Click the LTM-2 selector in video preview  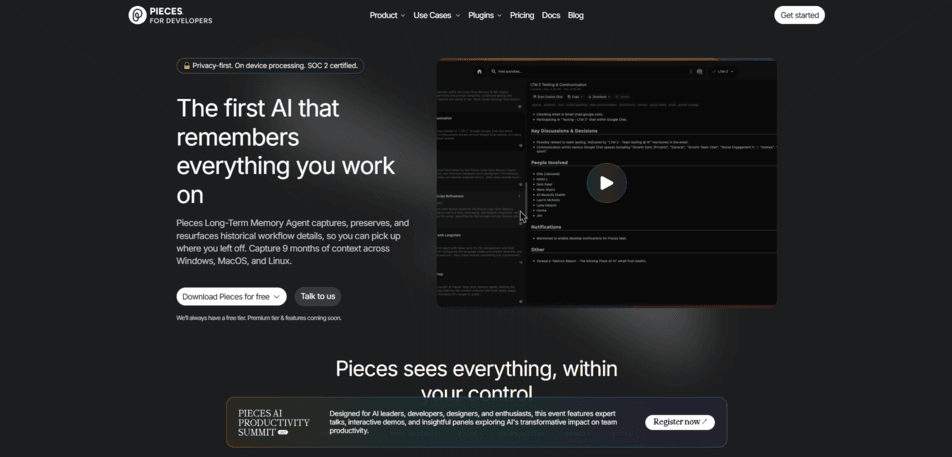pos(722,72)
